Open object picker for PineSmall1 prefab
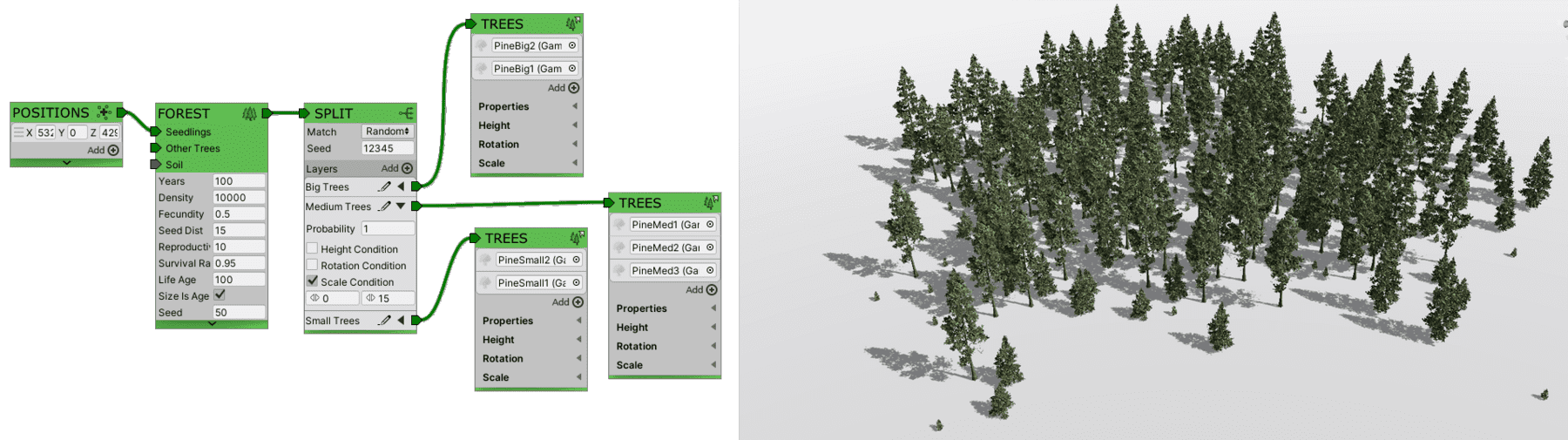Image resolution: width=1568 pixels, height=440 pixels. (576, 282)
